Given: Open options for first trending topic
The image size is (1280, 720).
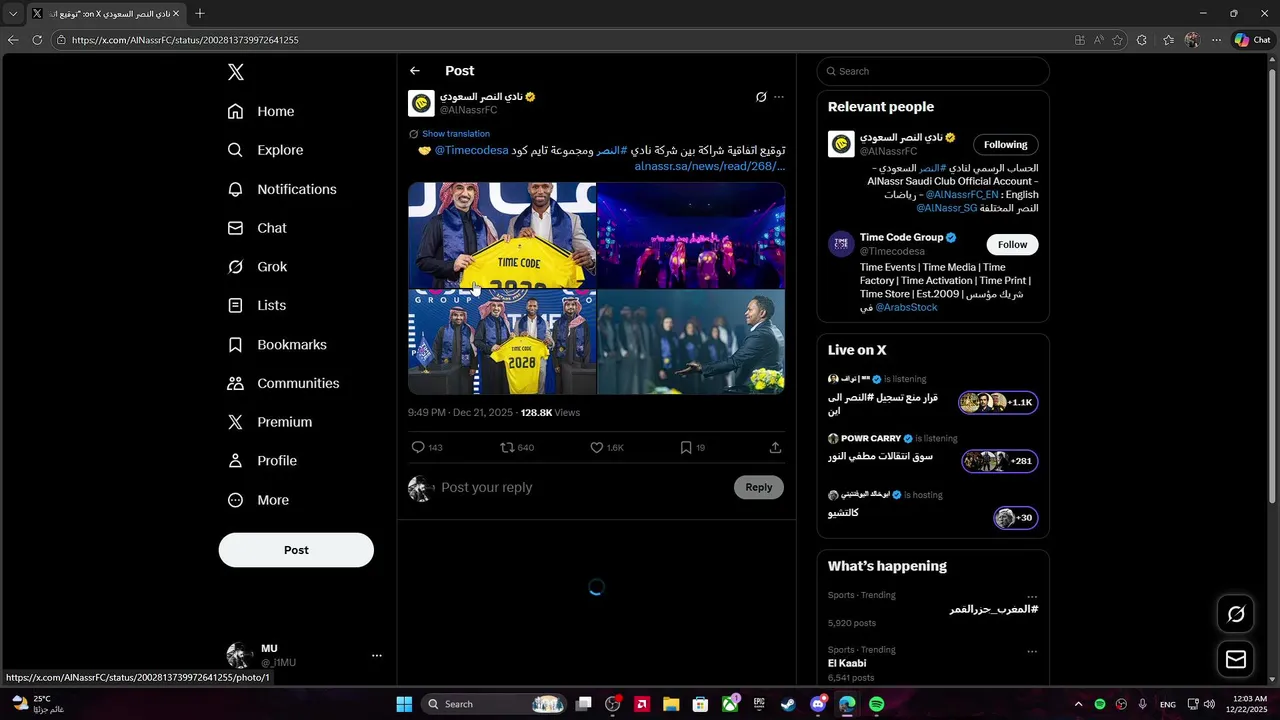Looking at the screenshot, I should click(1032, 596).
